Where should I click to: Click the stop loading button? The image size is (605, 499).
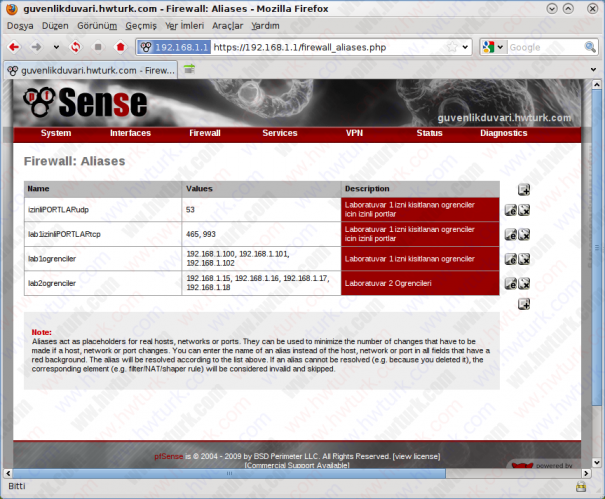[98, 47]
